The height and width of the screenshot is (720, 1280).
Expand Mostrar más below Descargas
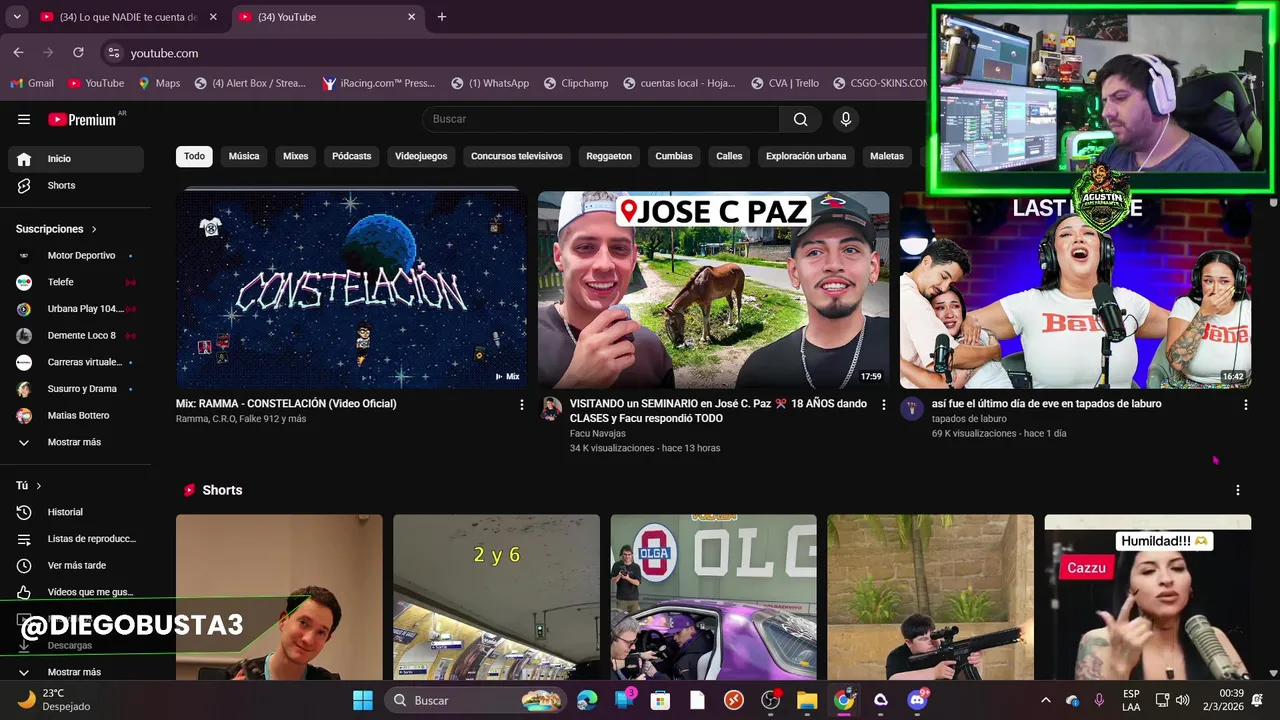coord(76,672)
